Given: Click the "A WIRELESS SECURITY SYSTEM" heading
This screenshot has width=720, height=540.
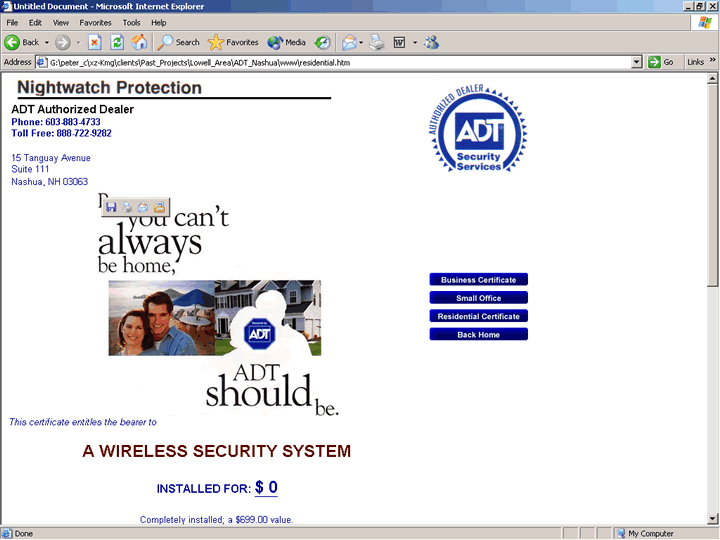Looking at the screenshot, I should click(216, 451).
